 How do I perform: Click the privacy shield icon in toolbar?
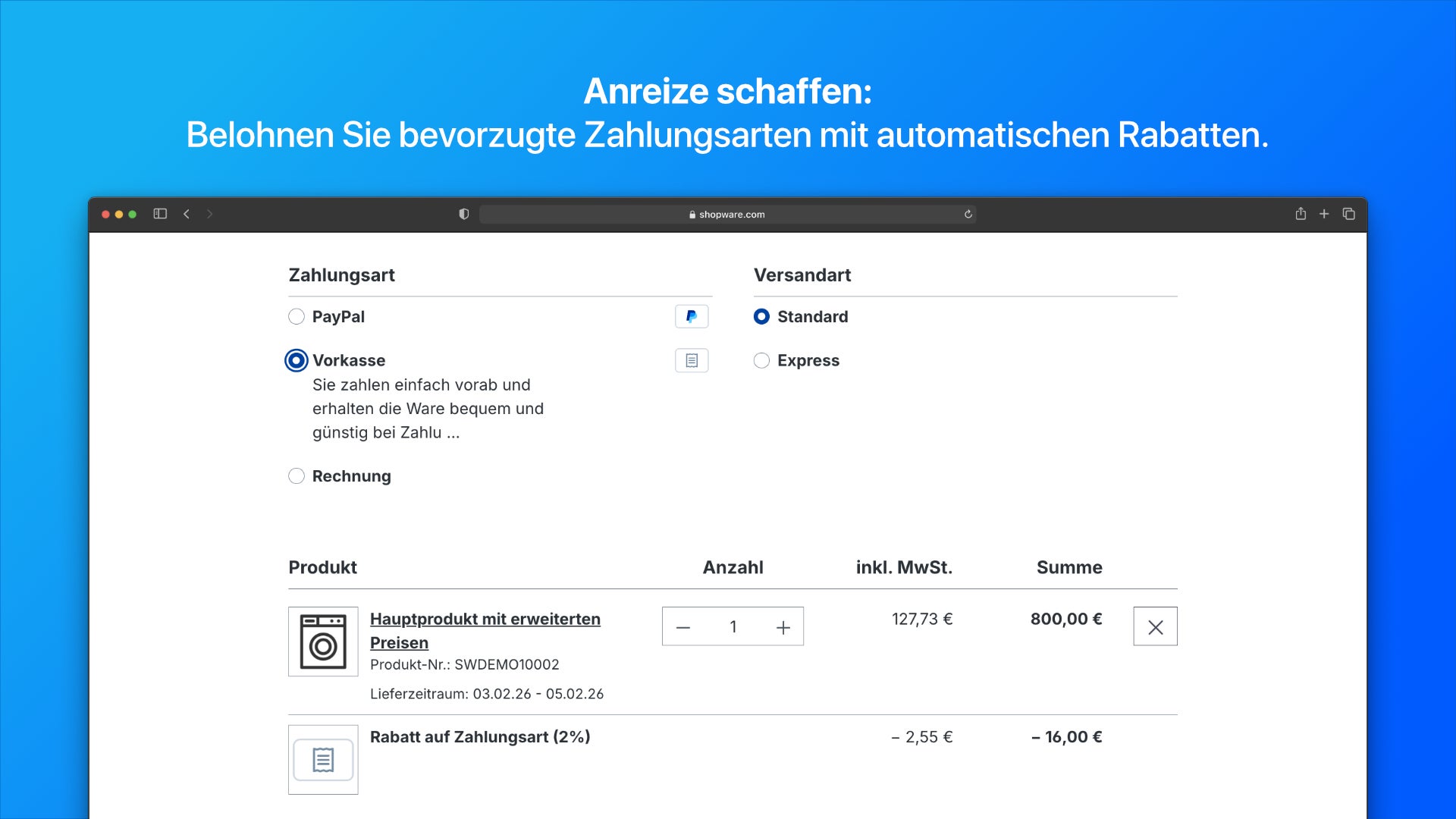point(463,214)
